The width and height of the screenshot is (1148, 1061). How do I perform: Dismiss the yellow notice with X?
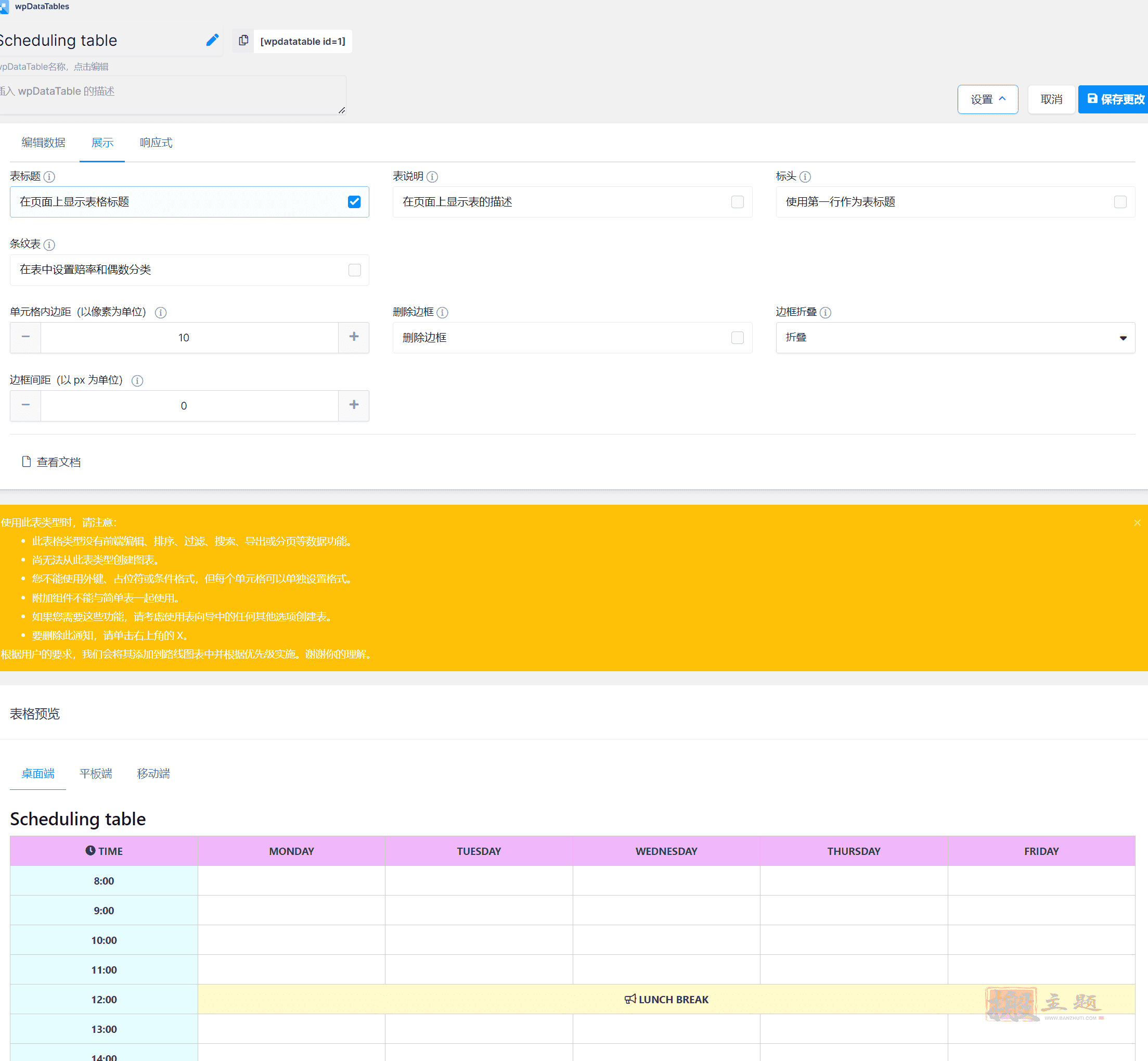point(1137,522)
